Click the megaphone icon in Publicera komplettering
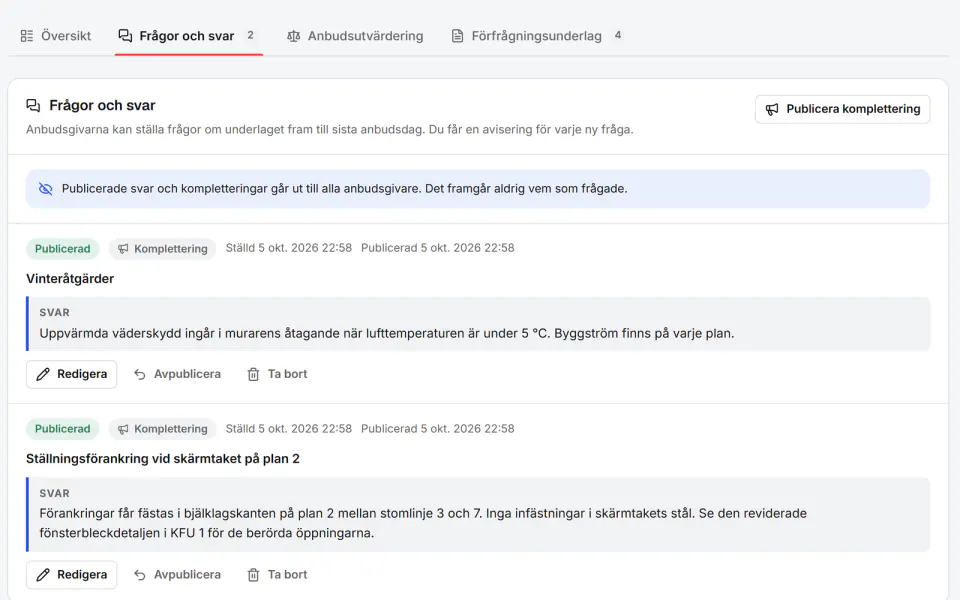Viewport: 960px width, 600px height. click(x=772, y=109)
